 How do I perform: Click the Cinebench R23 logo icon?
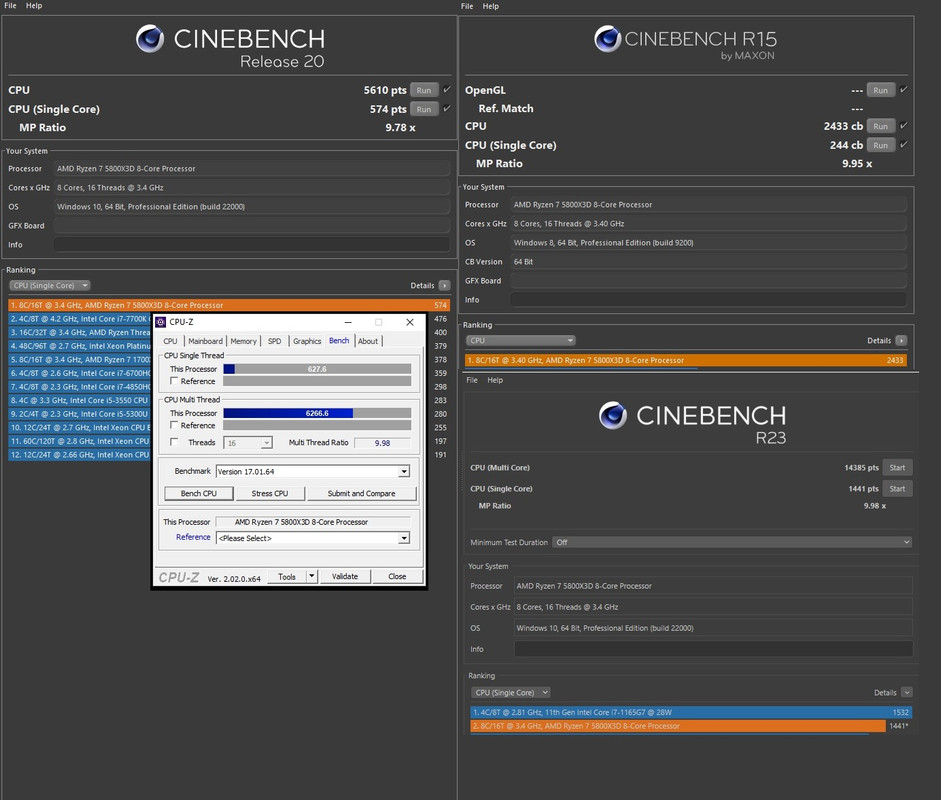(613, 415)
